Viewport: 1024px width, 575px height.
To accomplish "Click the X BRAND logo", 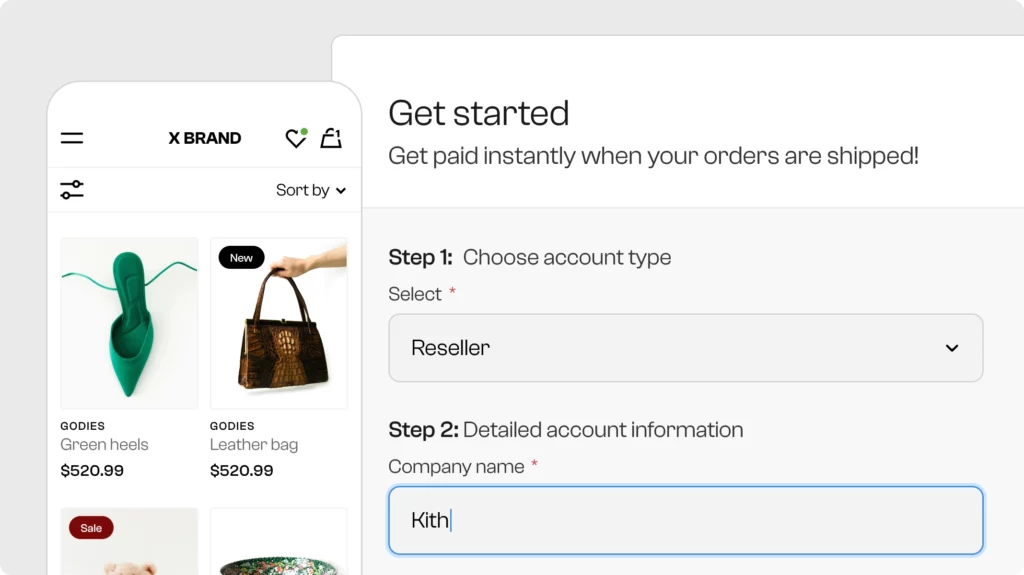I will 205,138.
